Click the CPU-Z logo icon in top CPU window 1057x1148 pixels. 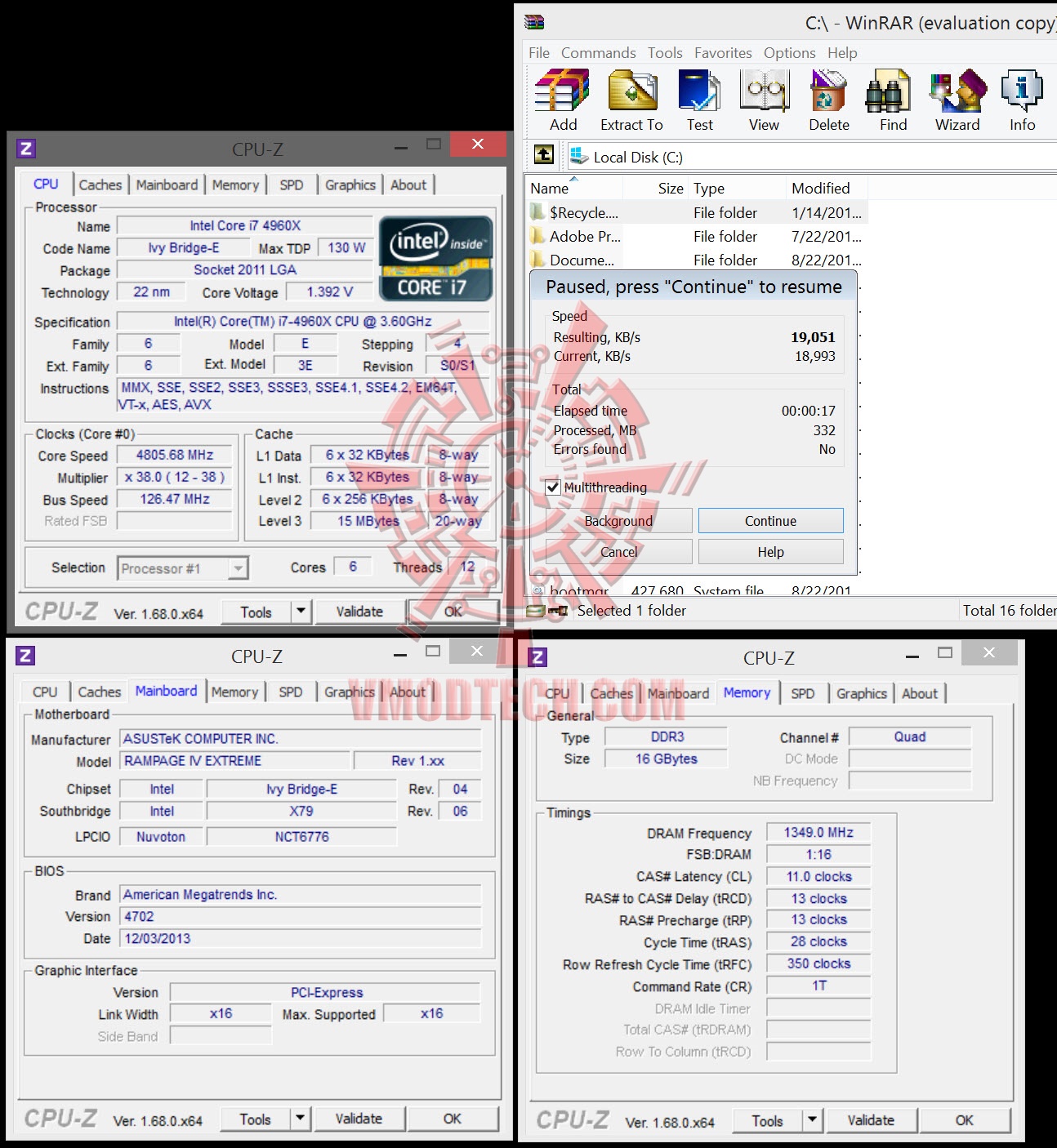click(x=26, y=149)
